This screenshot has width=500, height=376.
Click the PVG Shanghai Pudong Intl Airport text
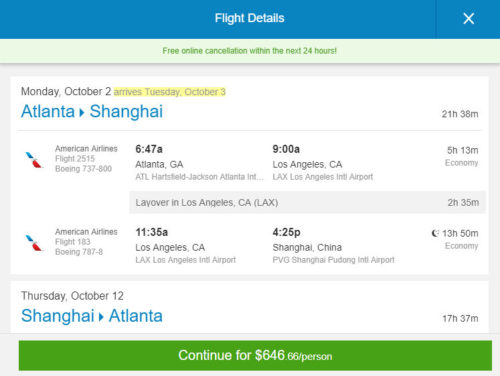[333, 260]
